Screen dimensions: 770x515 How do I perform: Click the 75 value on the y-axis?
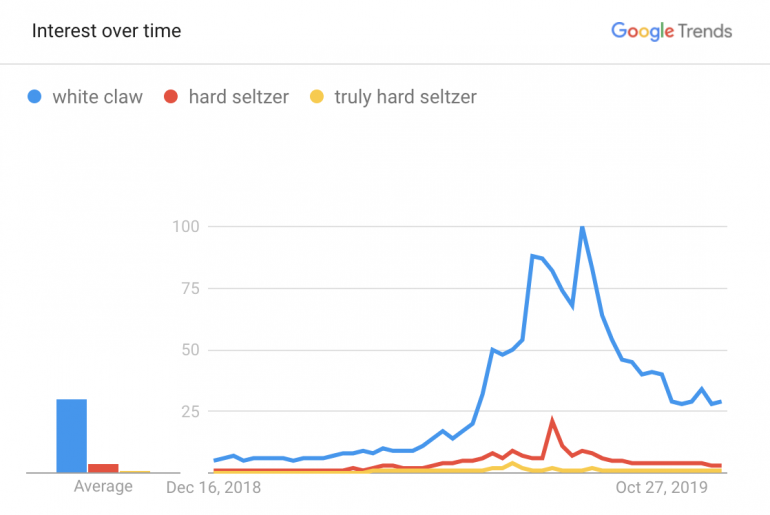point(189,289)
